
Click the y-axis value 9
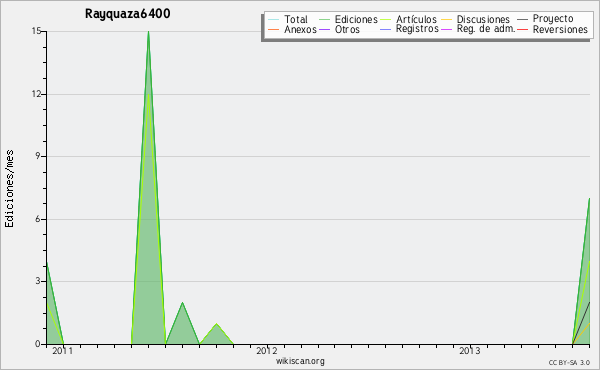tap(38, 156)
